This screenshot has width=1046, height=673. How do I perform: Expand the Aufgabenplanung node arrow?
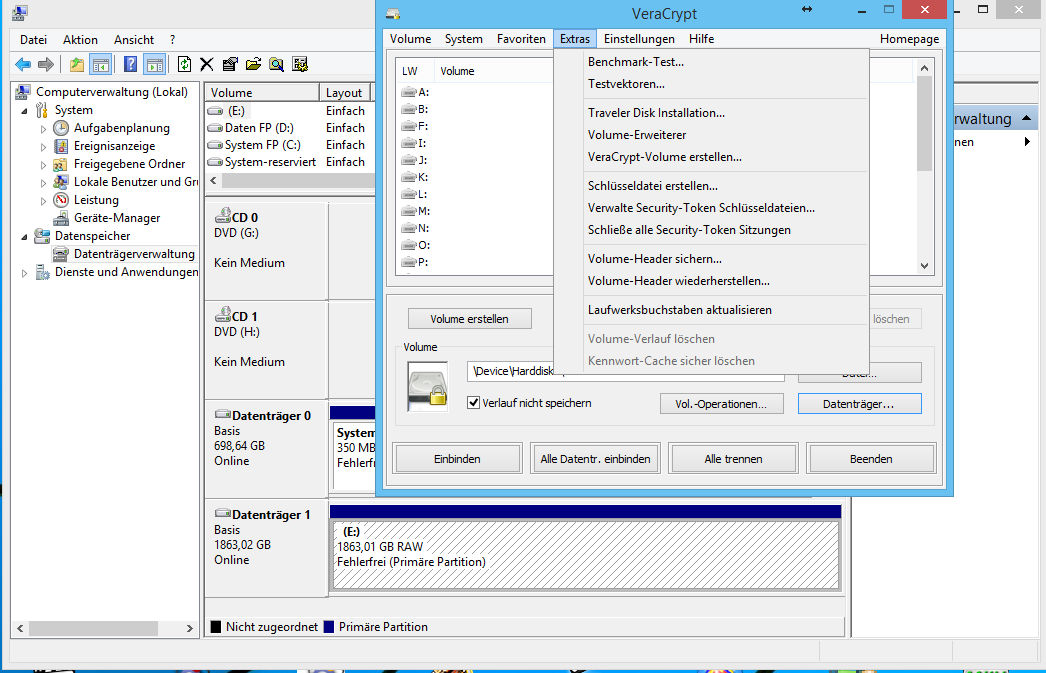point(43,129)
